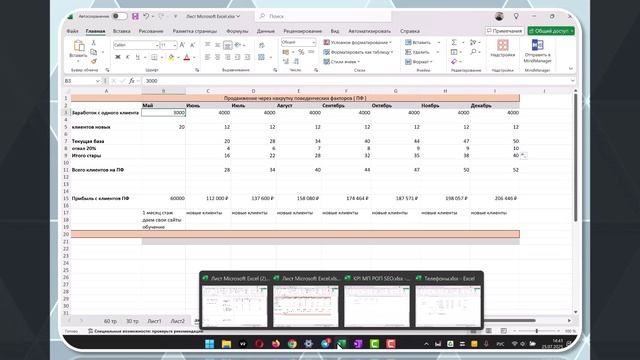The image size is (640, 360).
Task: Click Отправить в MindManager
Action: pos(538,51)
